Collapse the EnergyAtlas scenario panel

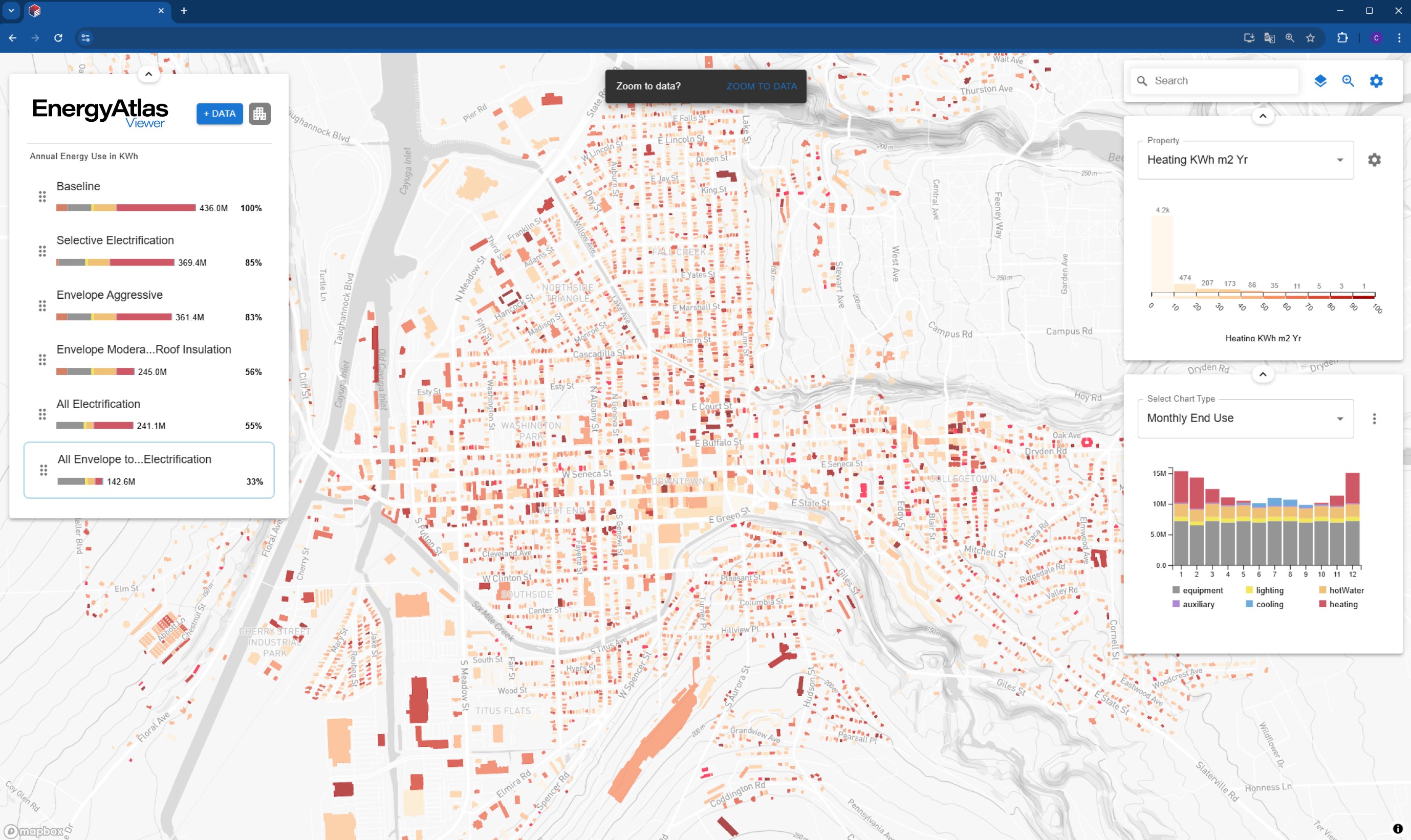coord(148,74)
